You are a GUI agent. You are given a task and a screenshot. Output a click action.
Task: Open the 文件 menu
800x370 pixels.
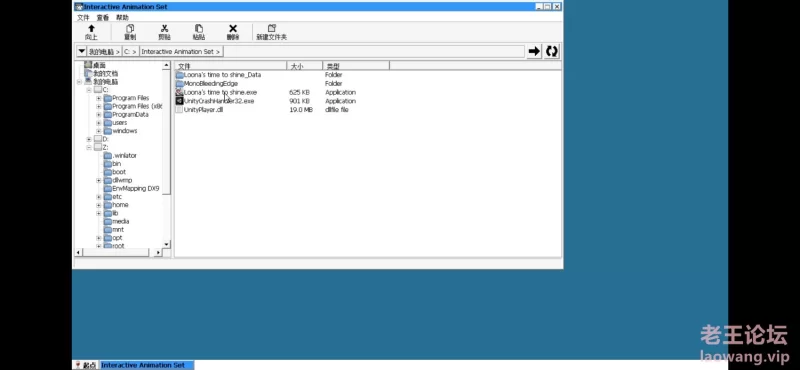coord(83,17)
